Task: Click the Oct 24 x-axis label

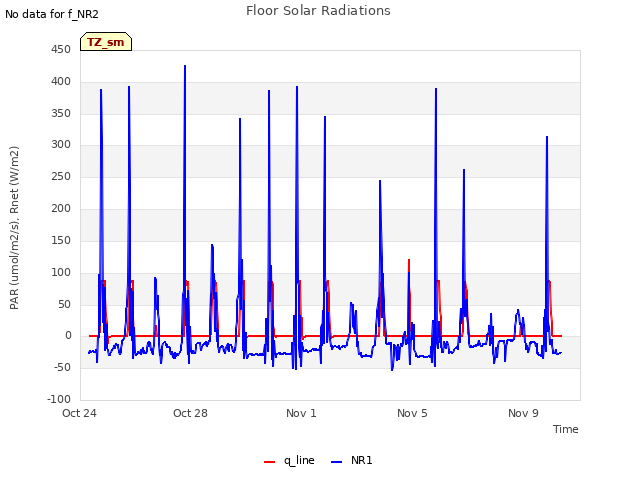Action: [x=79, y=413]
